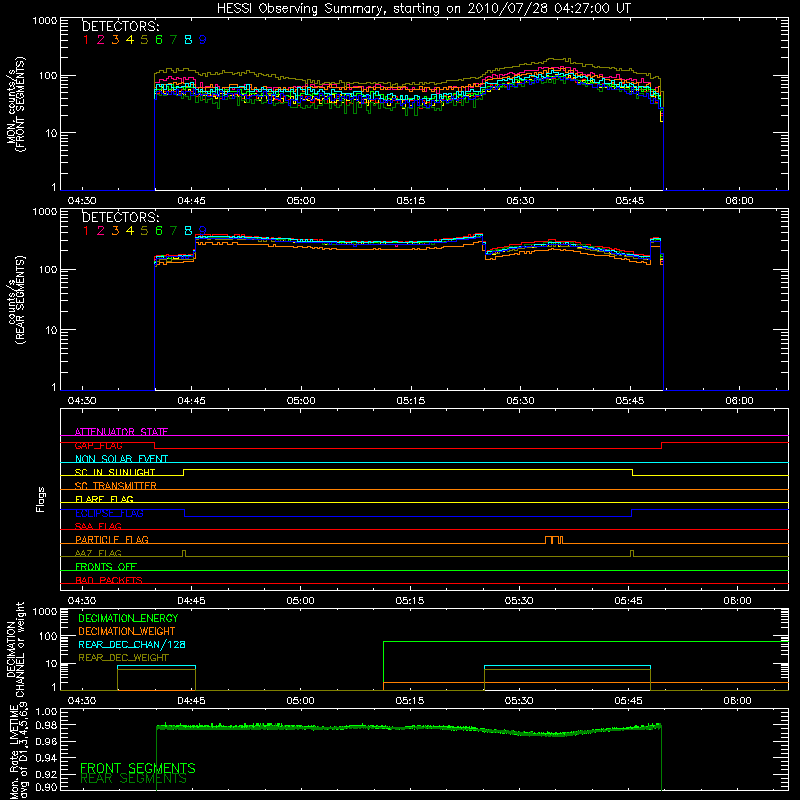This screenshot has height=800, width=800.
Task: Click DETECTORS label in front segments plot
Action: [120, 26]
